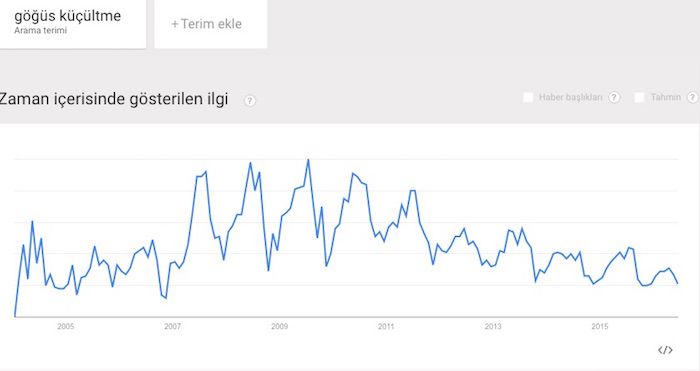Click the trend line's starting point at far left
Screen dimensions: 700x371
tap(15, 316)
